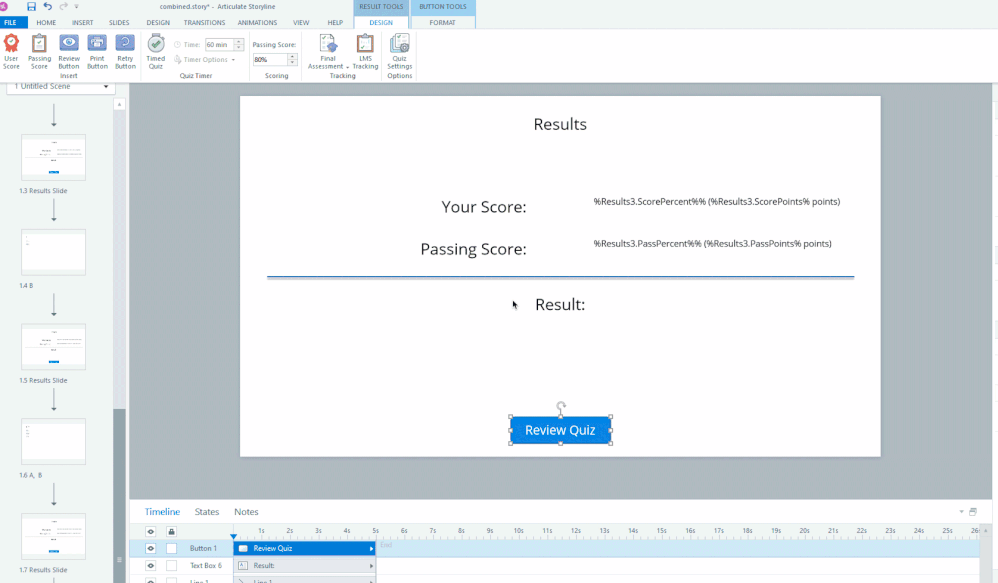Select the 1.4 B slide thumbnail

[53, 252]
